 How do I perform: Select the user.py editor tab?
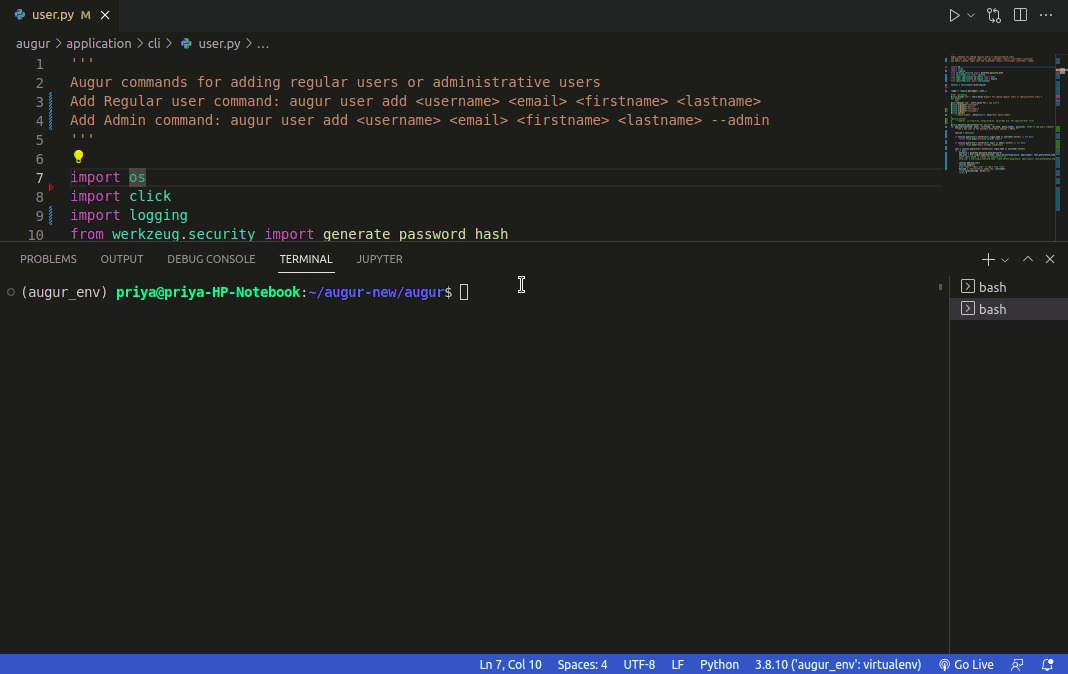click(x=61, y=15)
